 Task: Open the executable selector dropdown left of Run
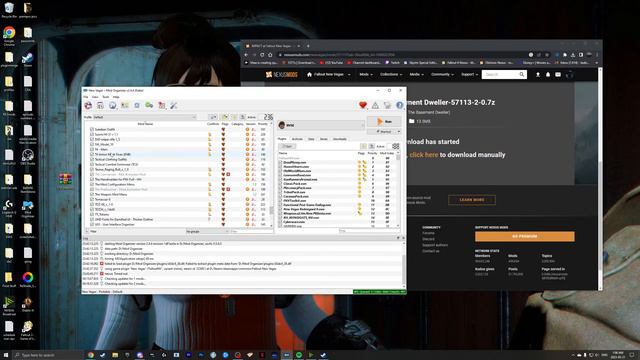click(x=321, y=125)
